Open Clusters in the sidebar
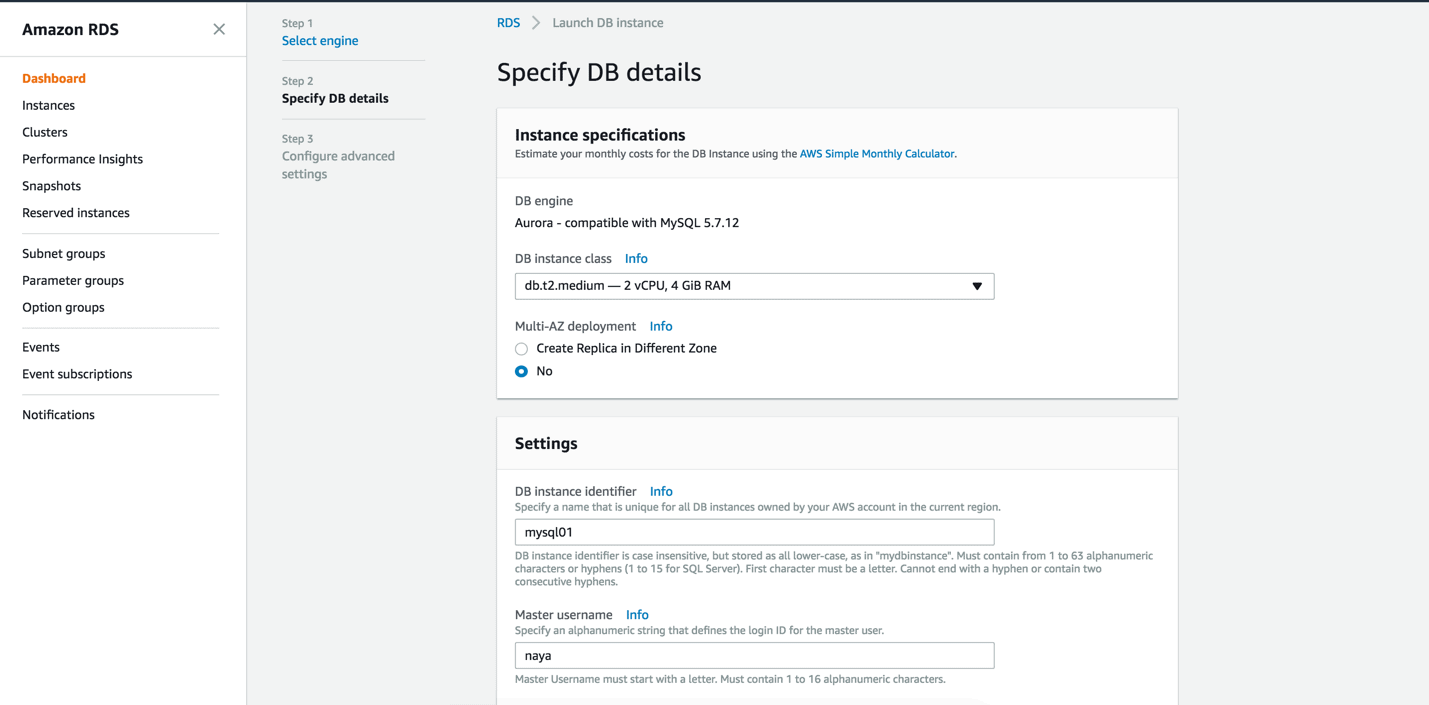Viewport: 1429px width, 705px height. point(45,132)
